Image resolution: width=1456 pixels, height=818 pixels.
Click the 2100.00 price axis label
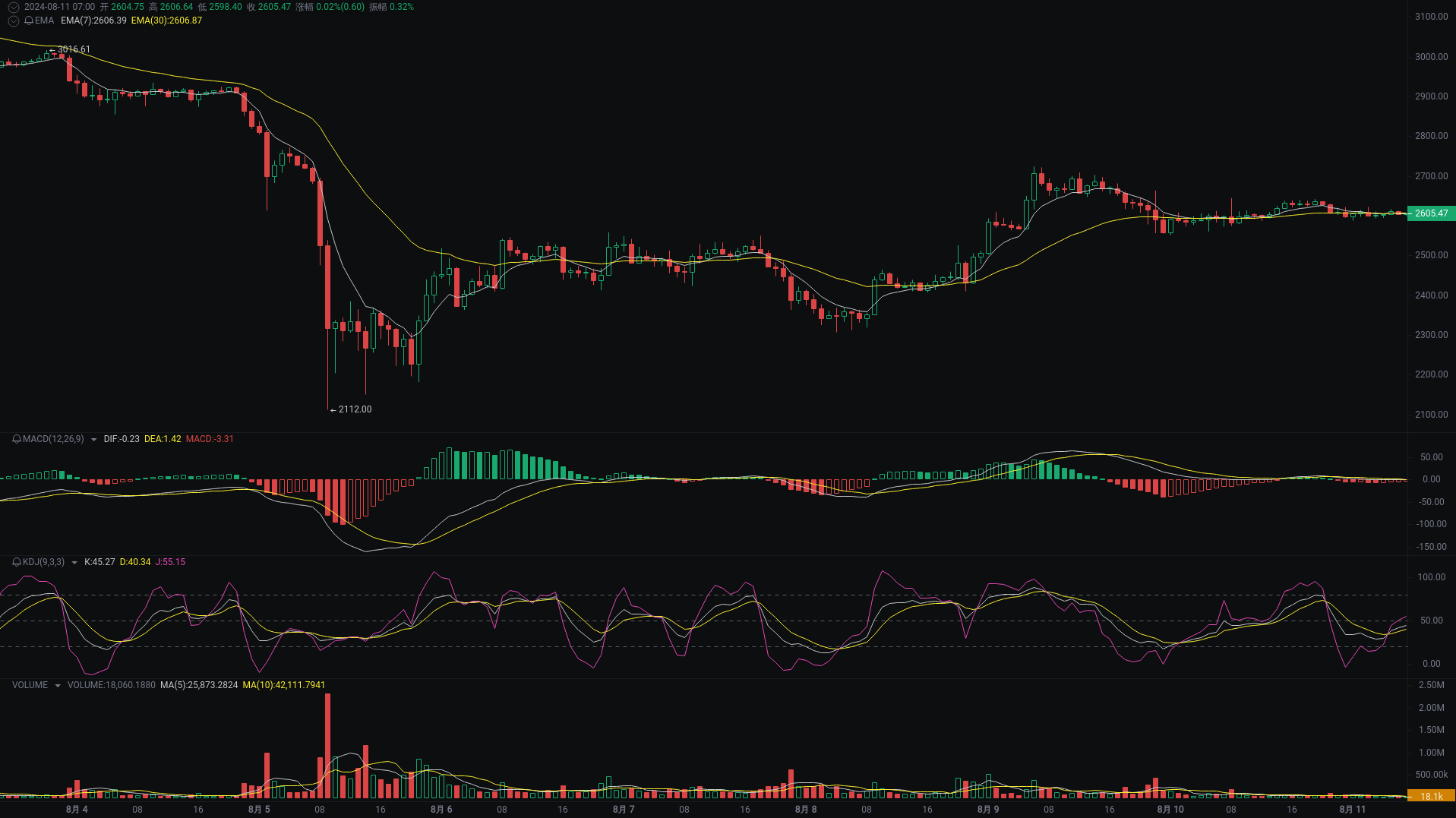(x=1431, y=415)
